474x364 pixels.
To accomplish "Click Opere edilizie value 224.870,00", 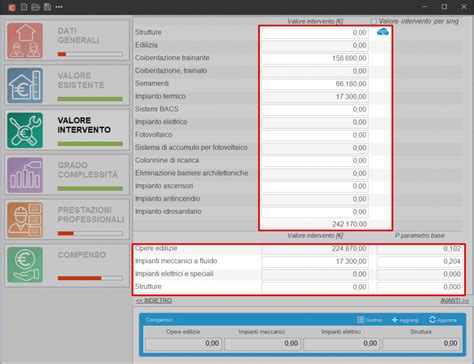I will pyautogui.click(x=315, y=249).
